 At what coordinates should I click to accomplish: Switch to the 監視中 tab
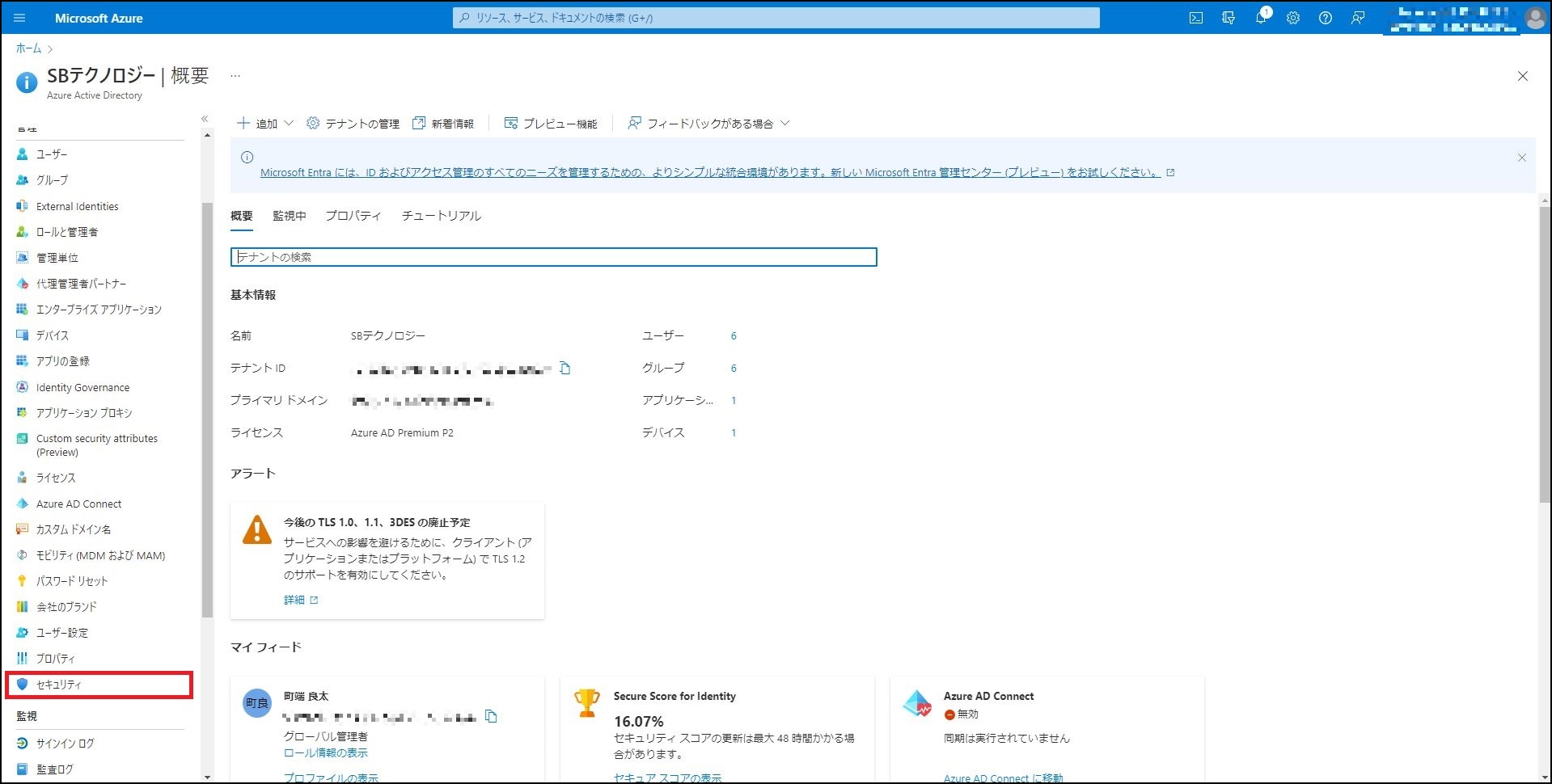point(290,216)
